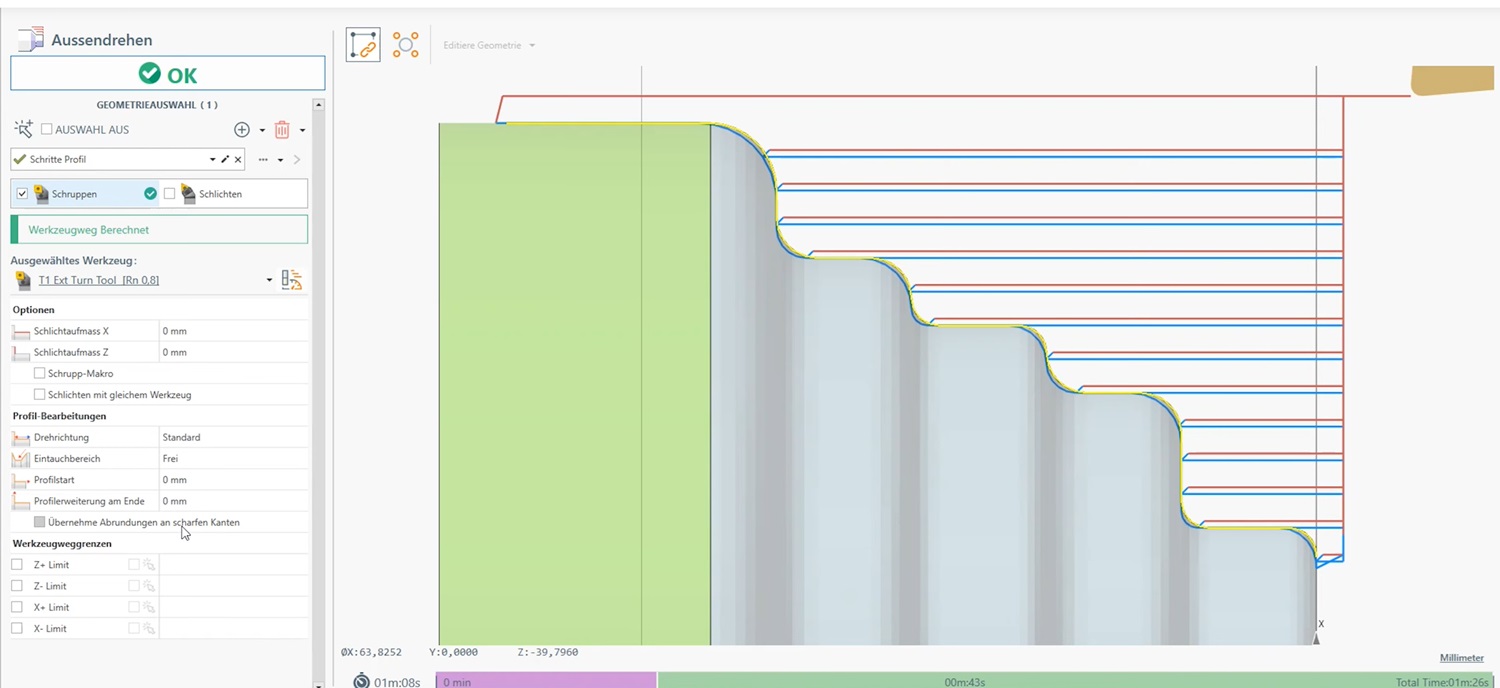The width and height of the screenshot is (1500, 688).
Task: Toggle the AUSWAHL AUS checkbox
Action: point(47,130)
